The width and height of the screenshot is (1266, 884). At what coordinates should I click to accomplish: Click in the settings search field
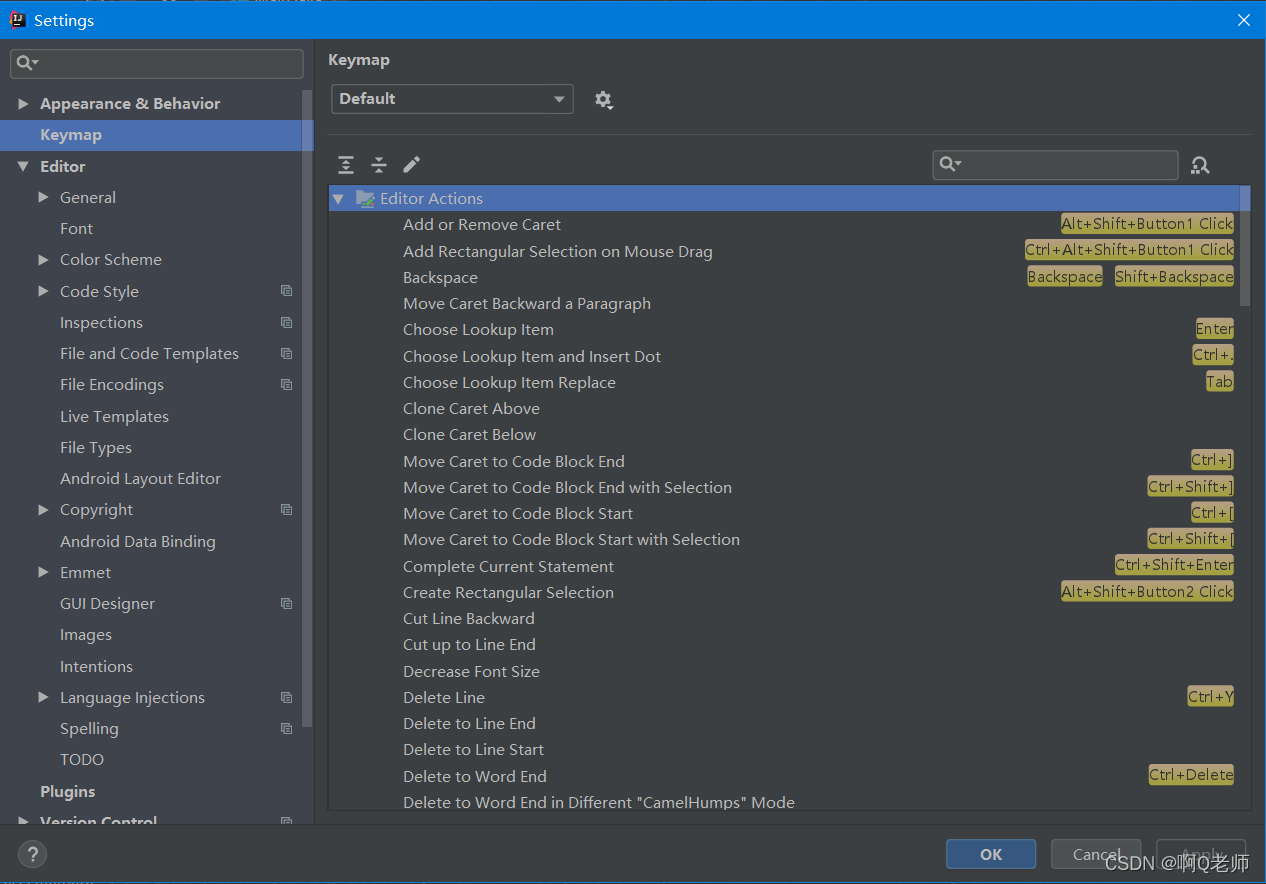point(157,63)
